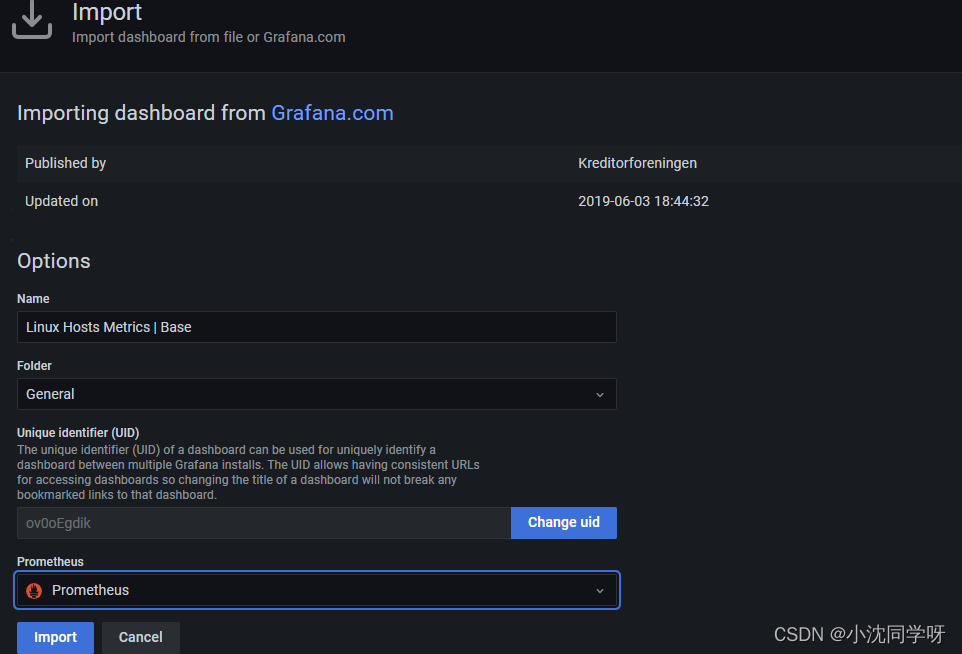962x654 pixels.
Task: Click the Unique identifier (UID) label
Action: tap(78, 433)
